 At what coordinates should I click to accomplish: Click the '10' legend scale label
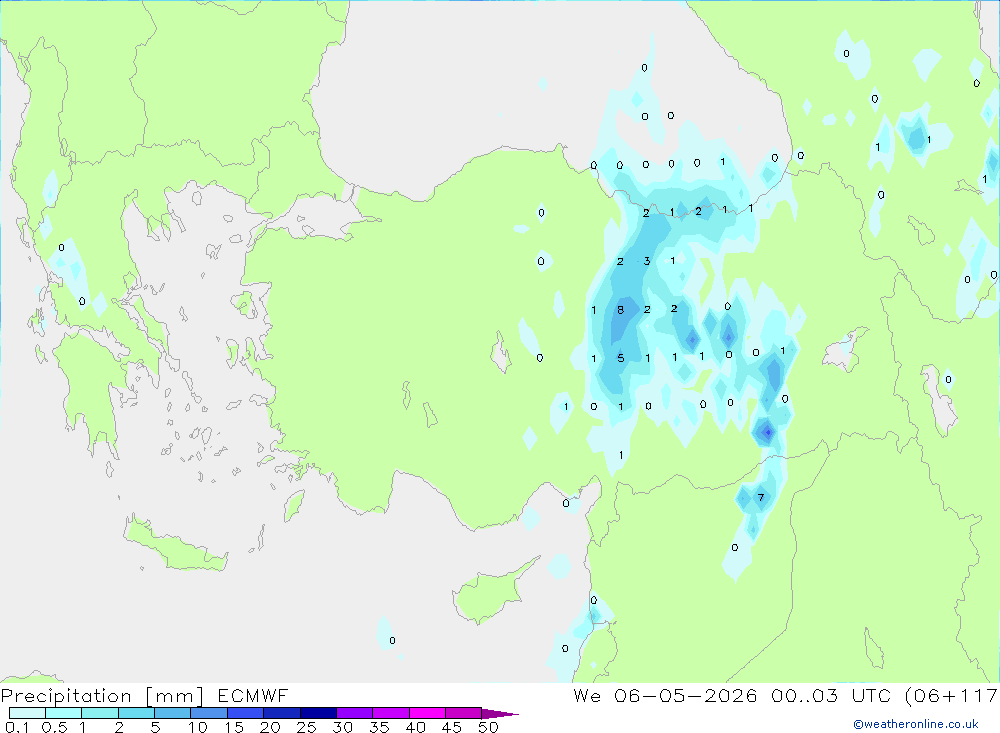pyautogui.click(x=198, y=727)
